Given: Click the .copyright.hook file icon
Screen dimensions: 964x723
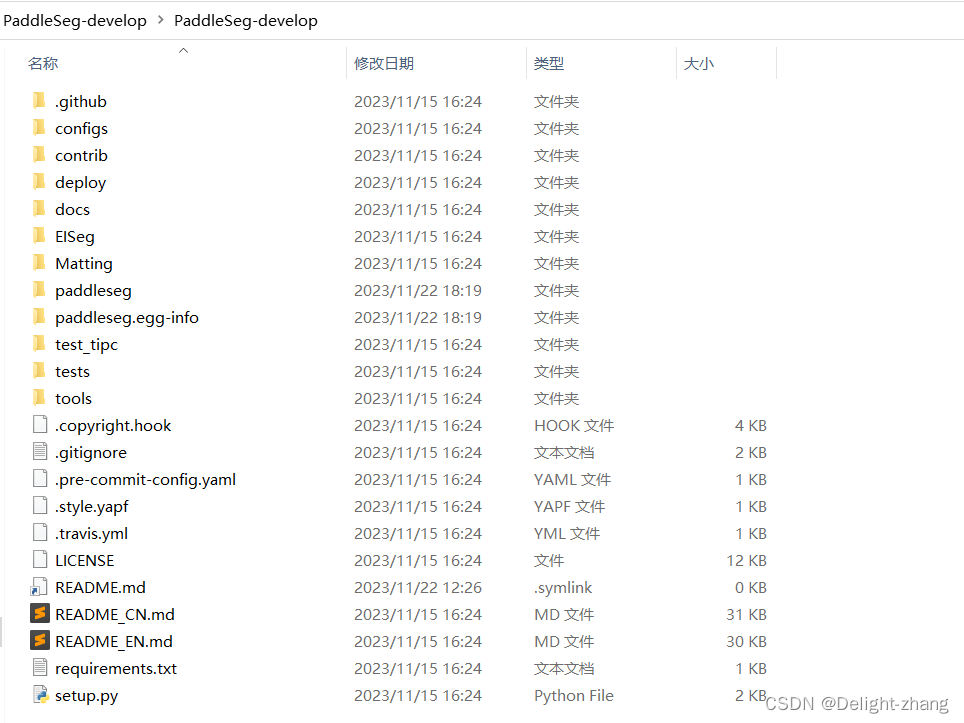Looking at the screenshot, I should pos(40,424).
